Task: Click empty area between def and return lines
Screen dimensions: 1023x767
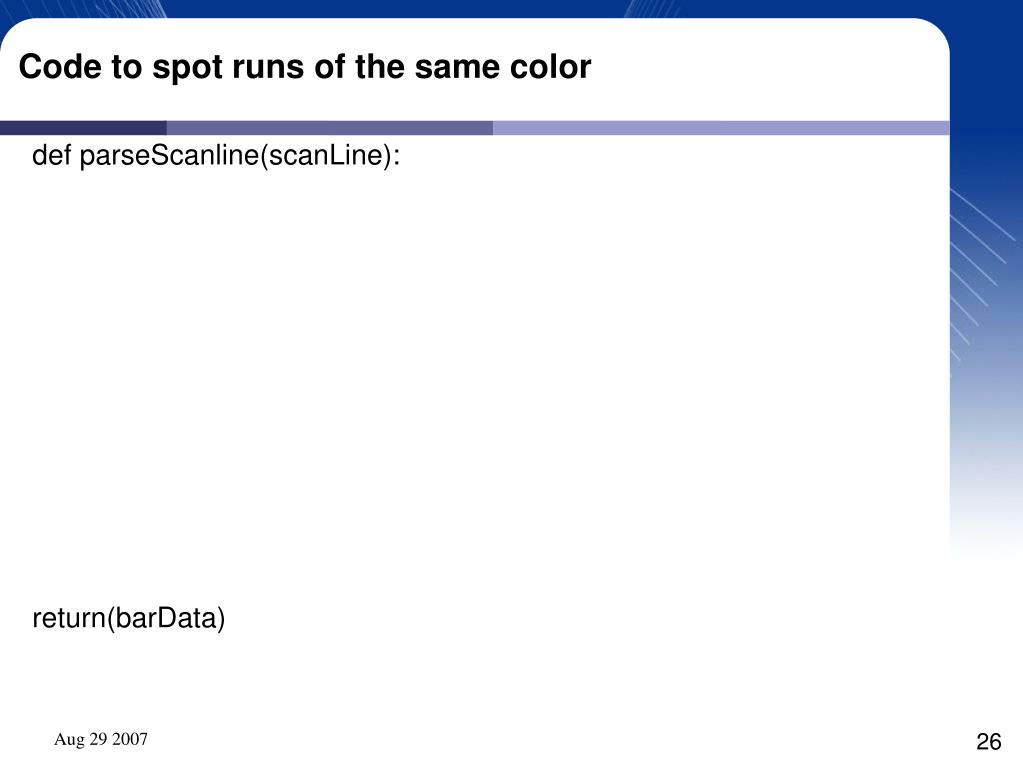Action: pos(457,385)
